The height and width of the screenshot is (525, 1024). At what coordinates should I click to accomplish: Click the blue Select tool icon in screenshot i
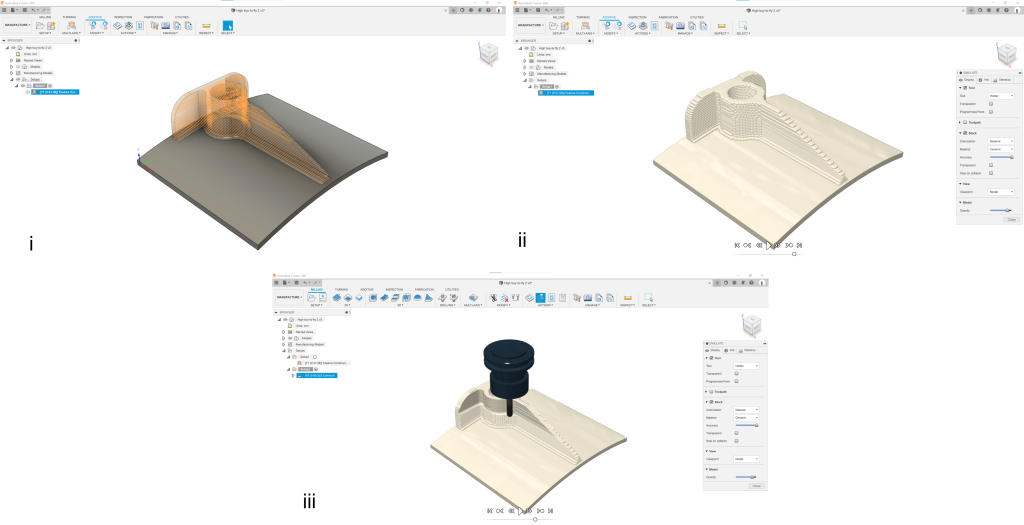[228, 25]
